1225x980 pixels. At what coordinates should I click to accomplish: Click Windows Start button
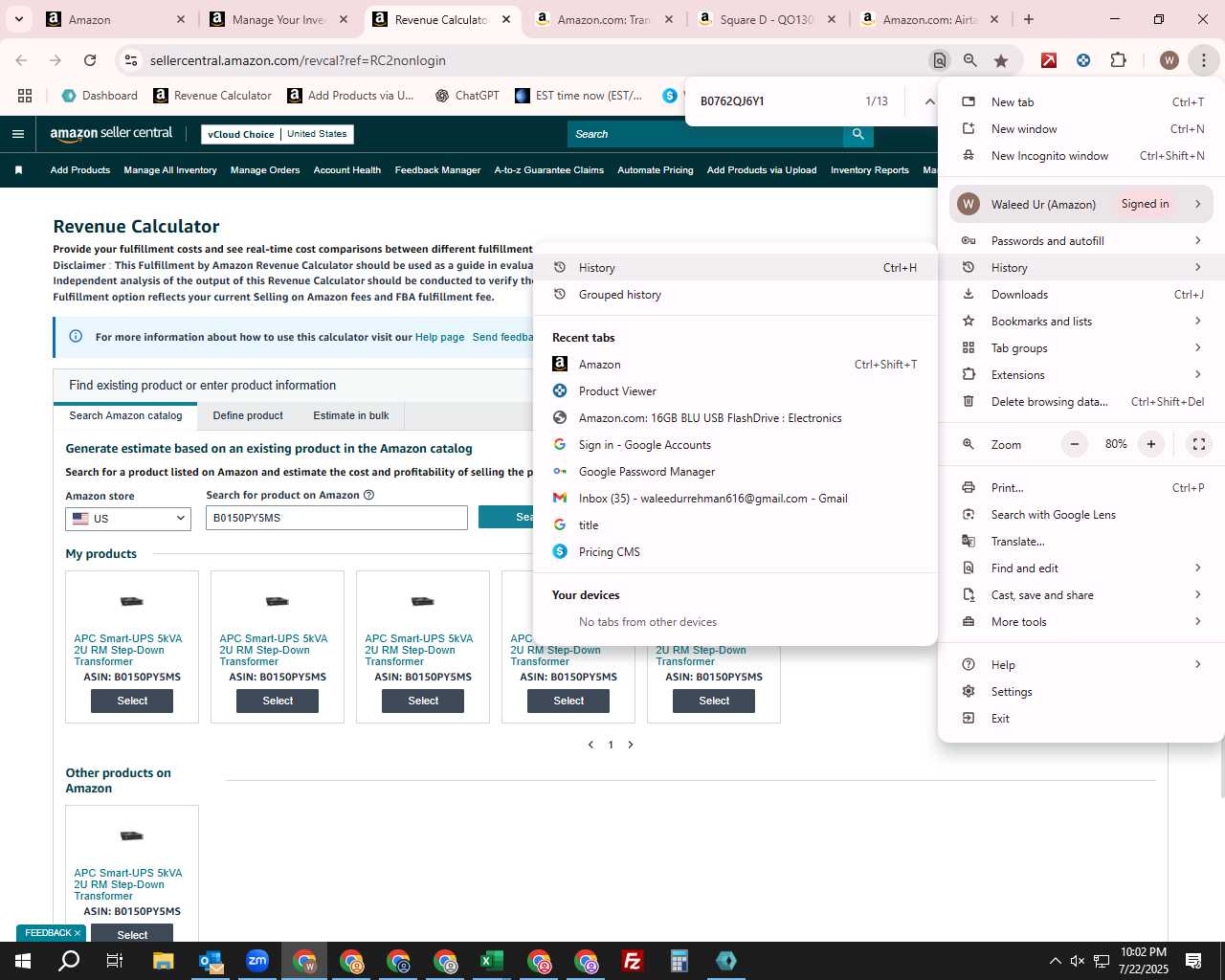pyautogui.click(x=23, y=961)
